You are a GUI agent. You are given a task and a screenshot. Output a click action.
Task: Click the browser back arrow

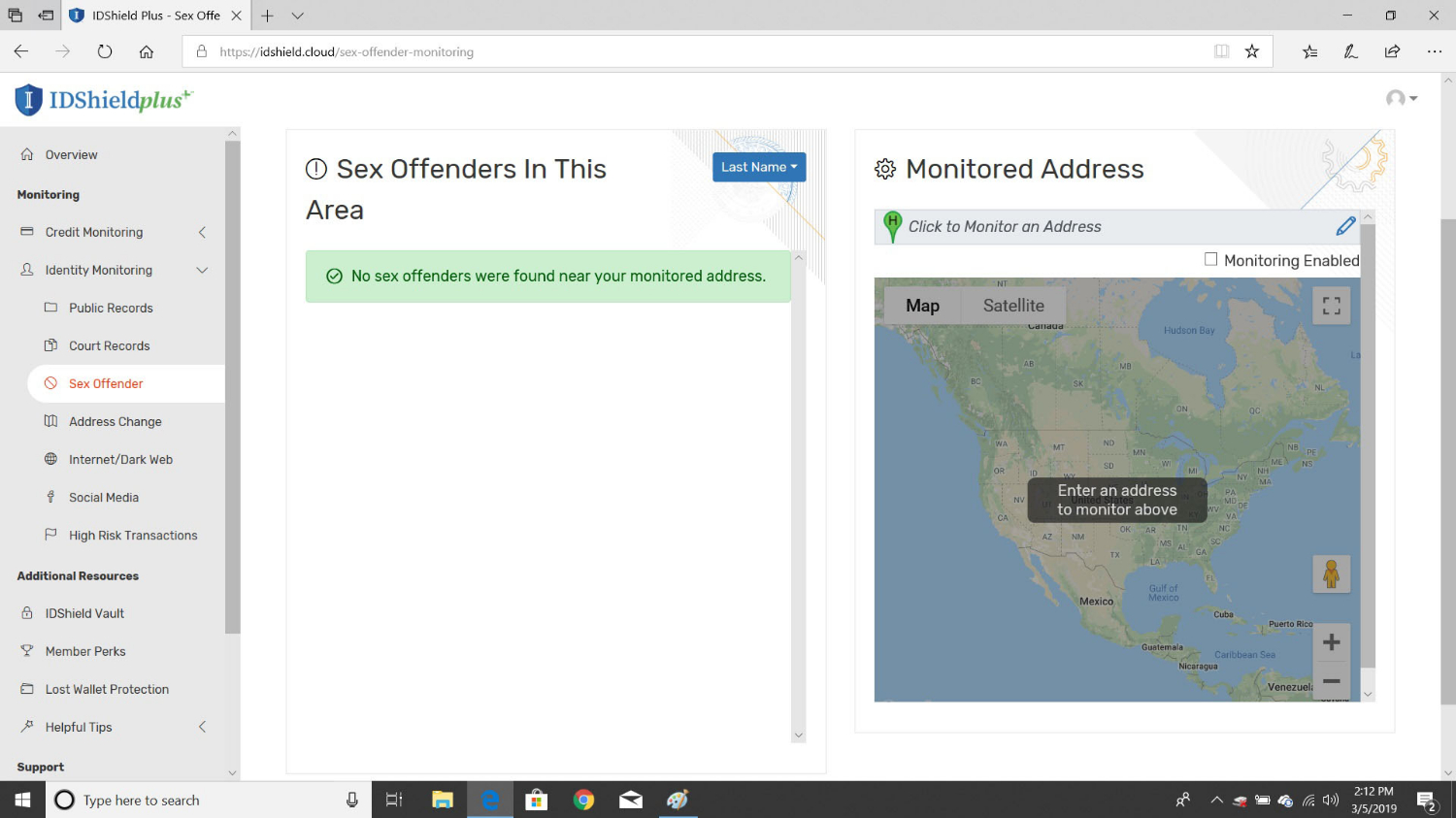21,51
